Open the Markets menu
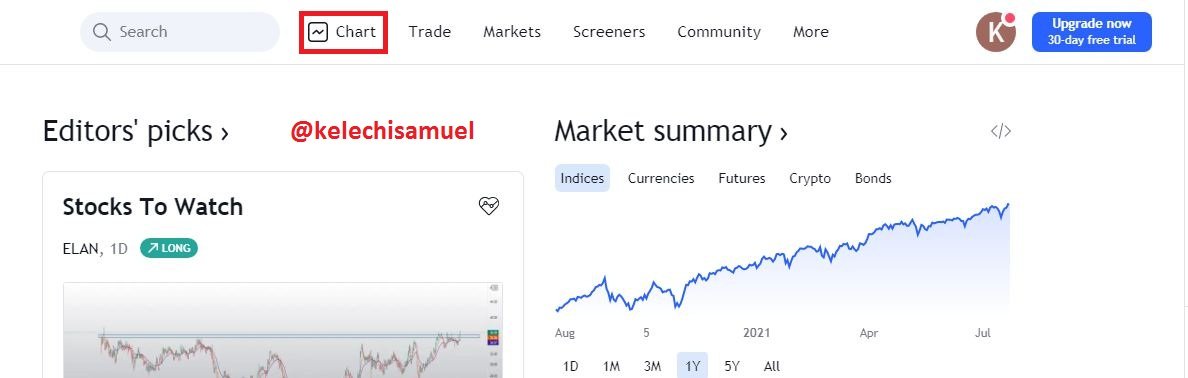Screen dimensions: 1188x378 pyautogui.click(x=512, y=32)
